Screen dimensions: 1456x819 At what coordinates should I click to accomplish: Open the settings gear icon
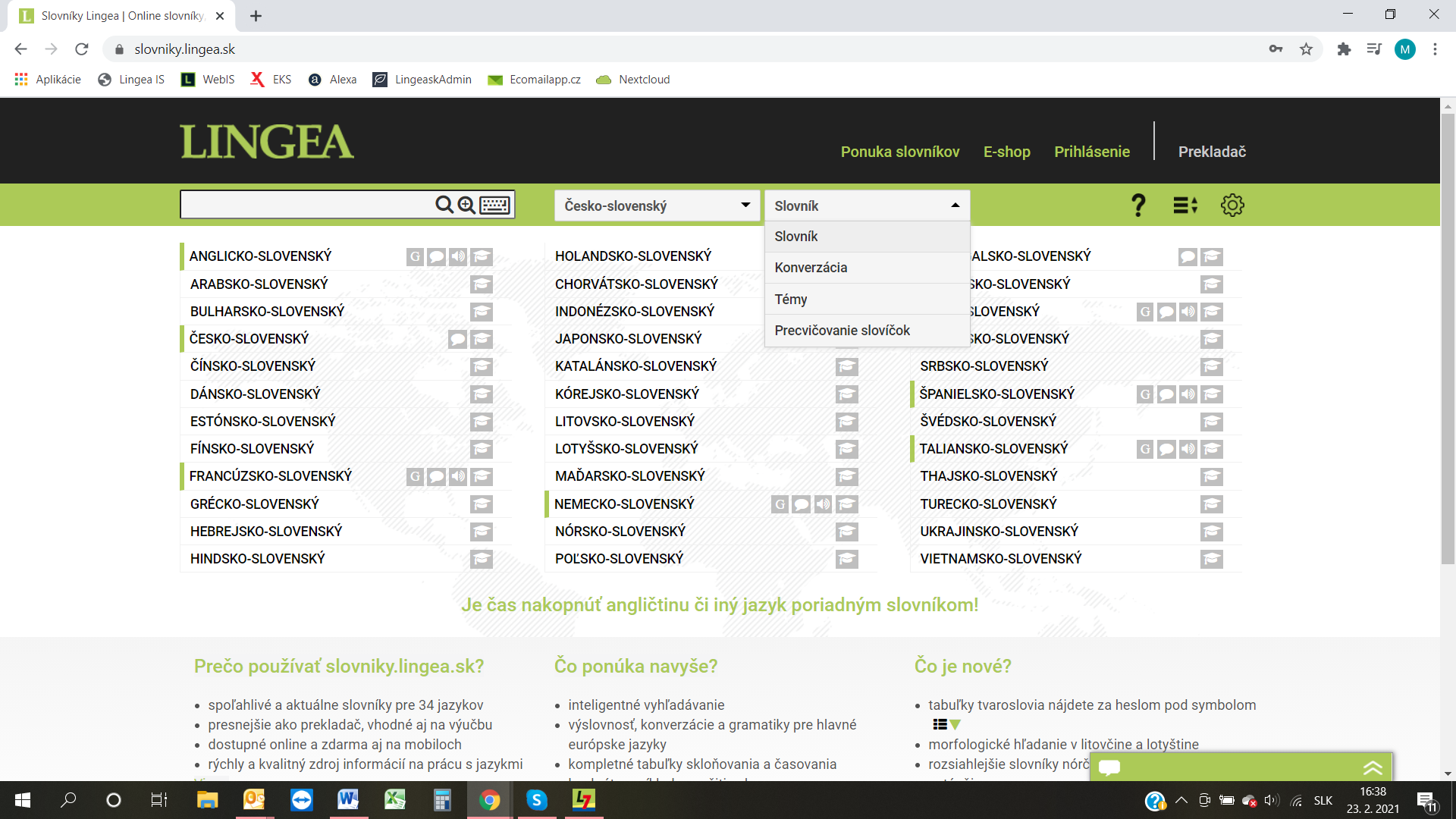[x=1232, y=205]
